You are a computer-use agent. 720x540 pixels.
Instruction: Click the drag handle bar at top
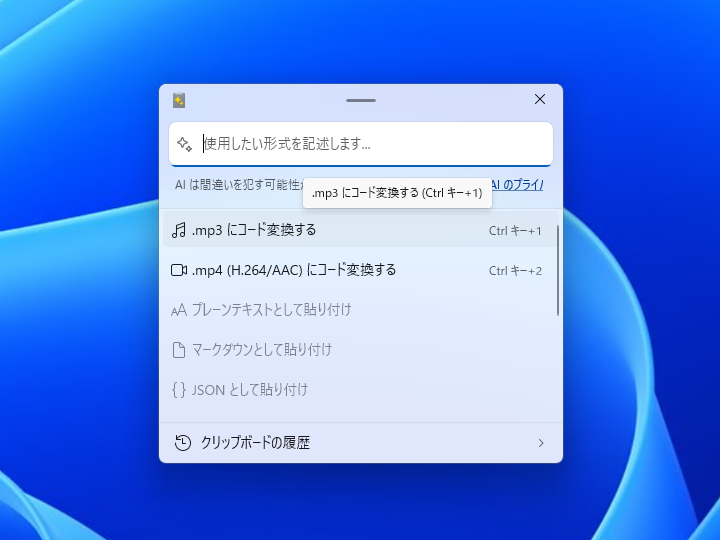(x=361, y=100)
